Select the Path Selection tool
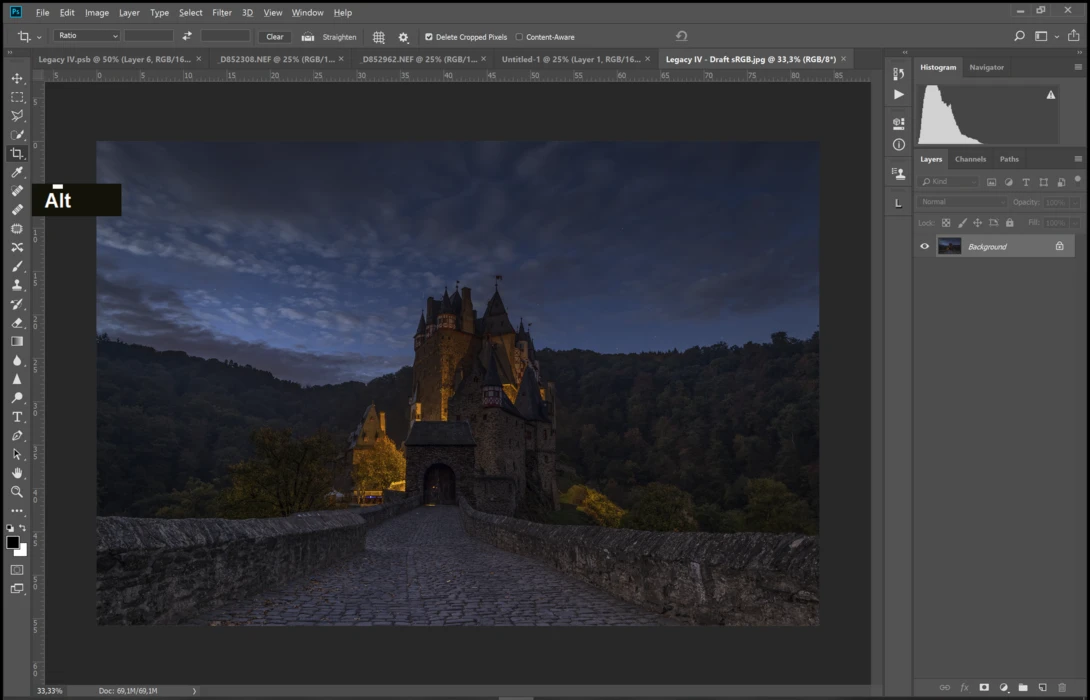 [17, 454]
